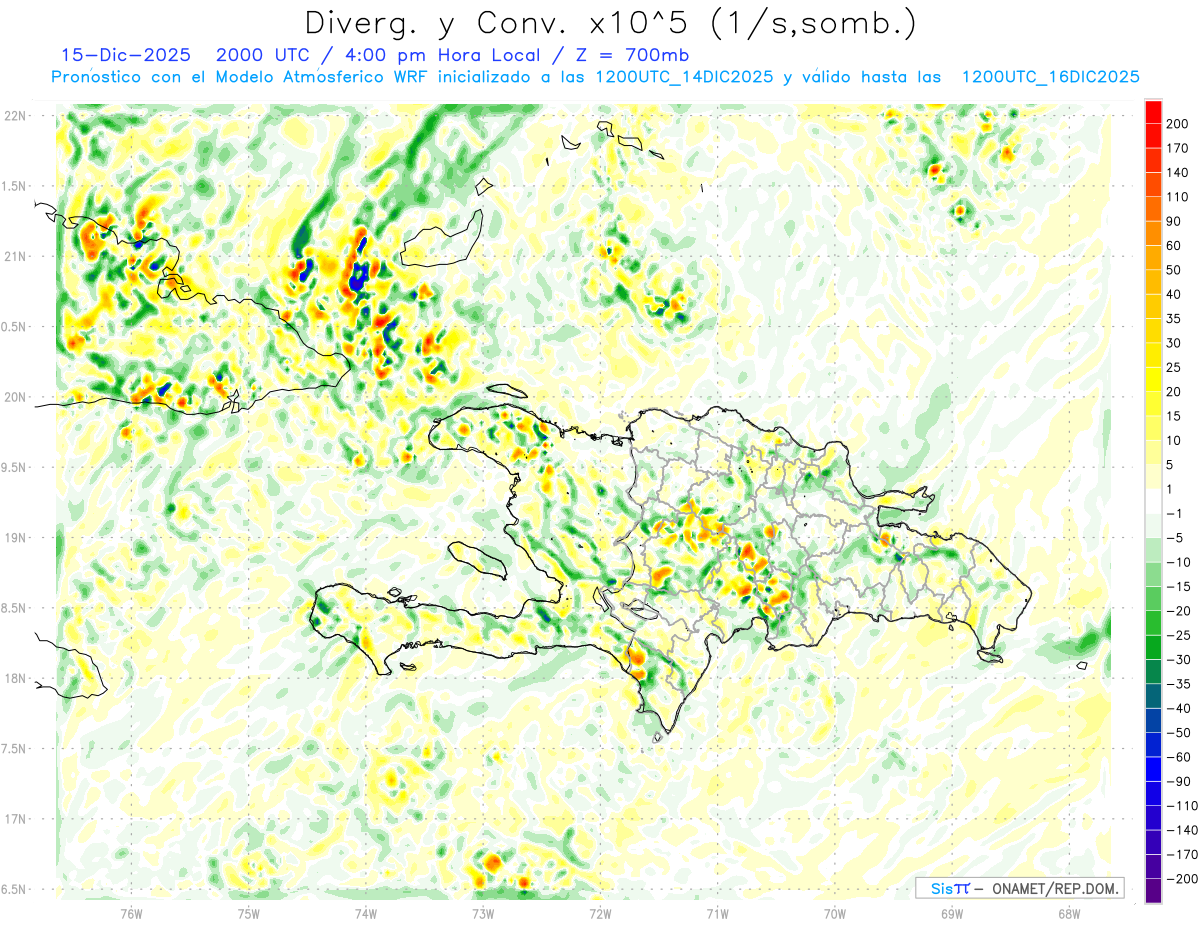Select the valid-until time "1200UTC_16DIC2025"
Viewport: 1200px width, 927px height.
(x=1050, y=77)
